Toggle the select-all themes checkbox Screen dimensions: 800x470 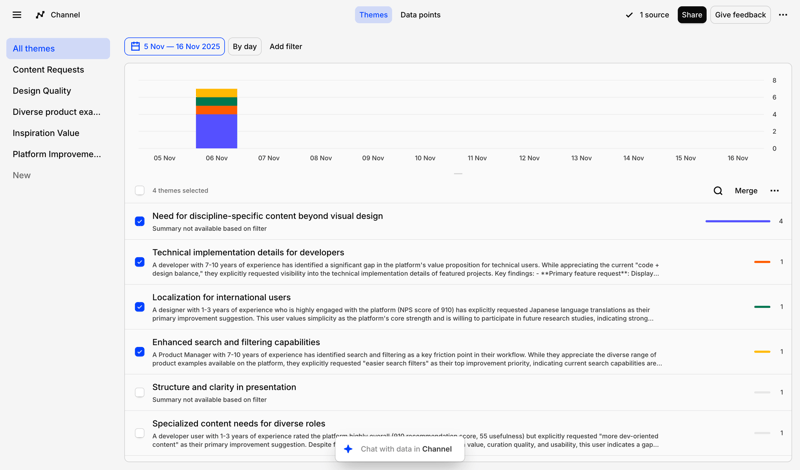click(140, 191)
